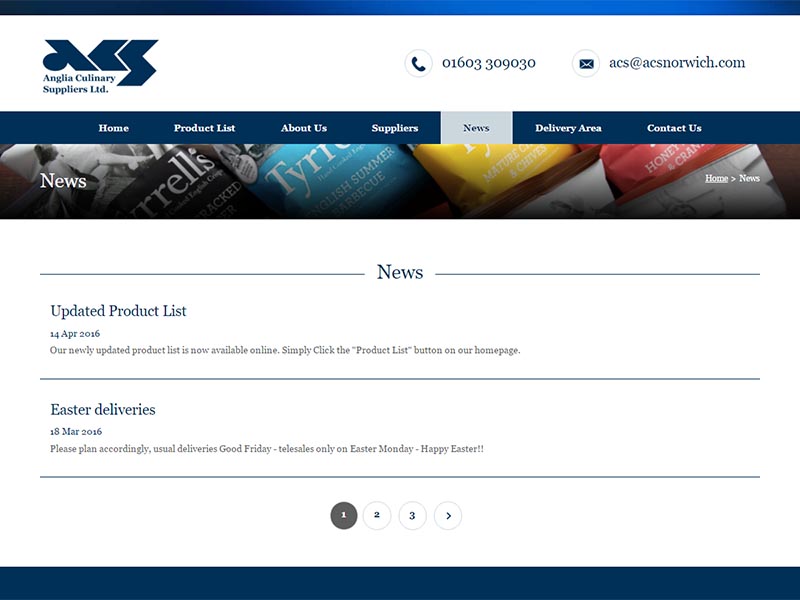Viewport: 800px width, 600px height.
Task: Click the newly updated product list description
Action: pos(285,351)
